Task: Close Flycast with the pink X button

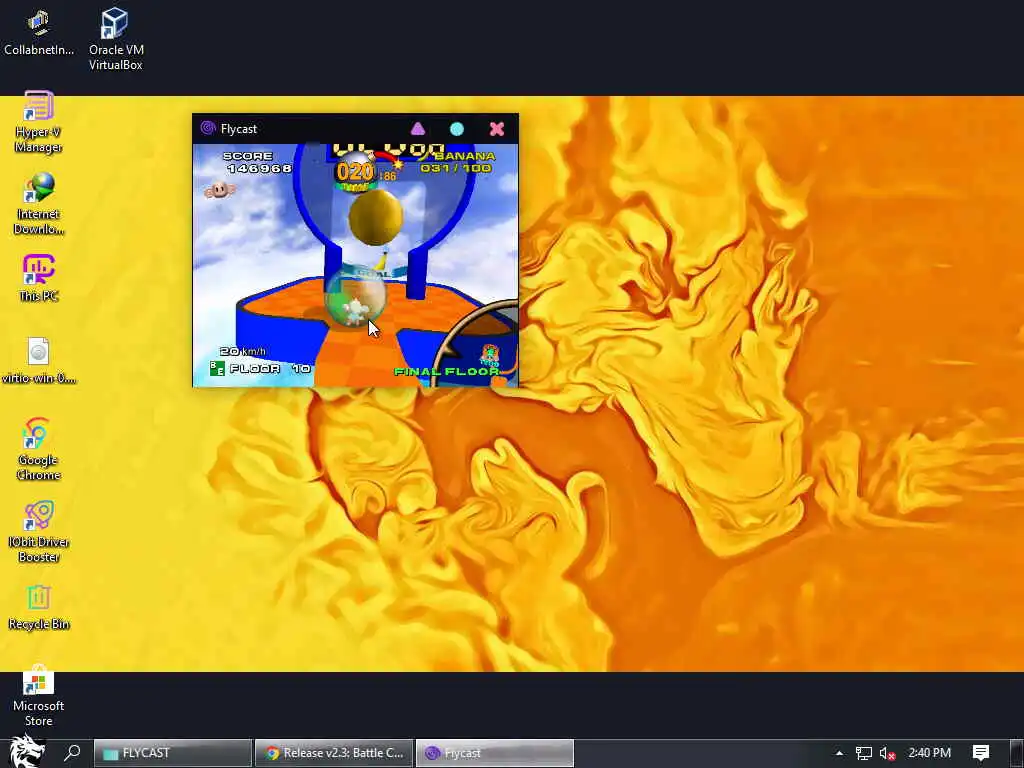Action: point(497,129)
